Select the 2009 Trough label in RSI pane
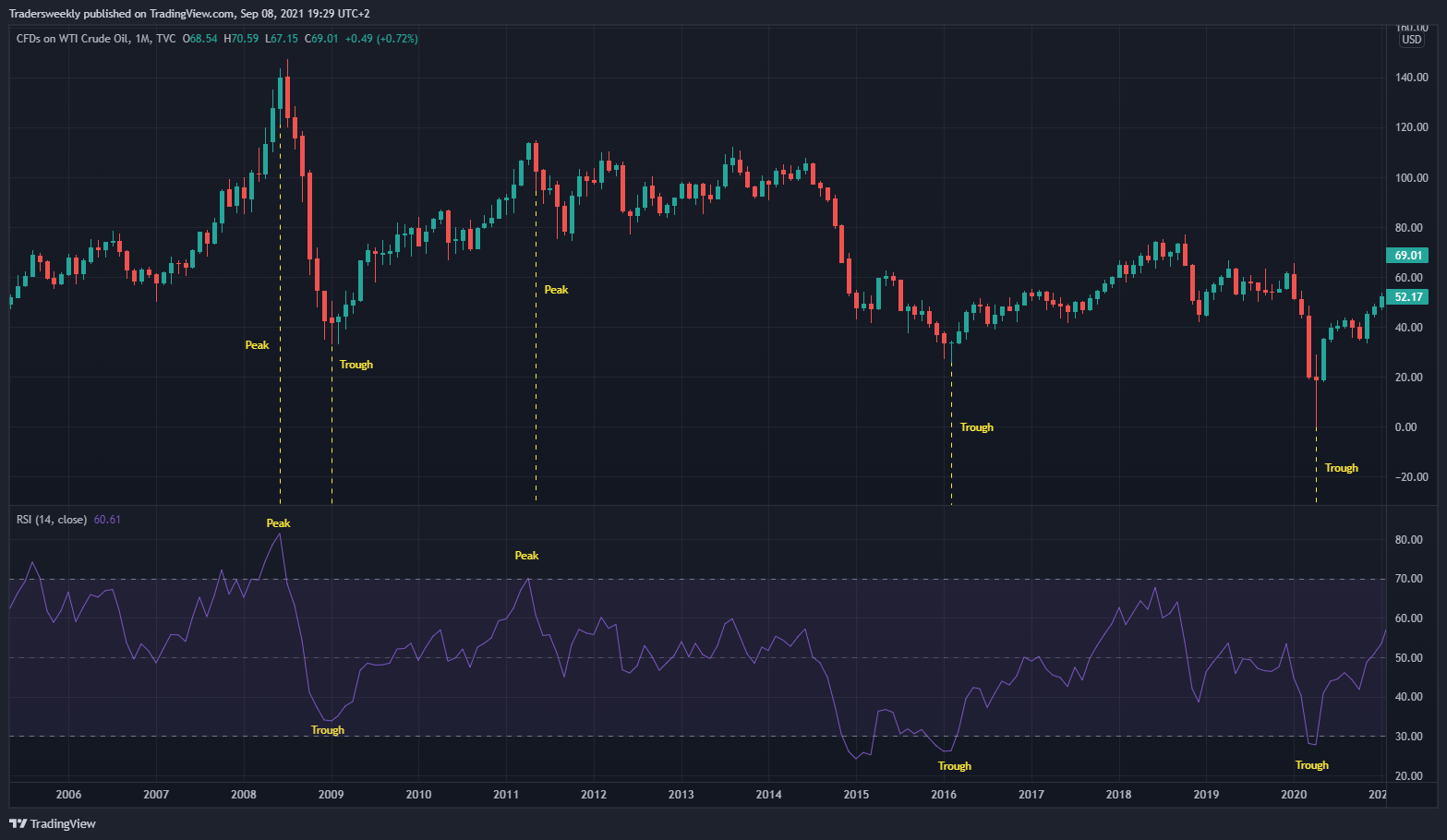The image size is (1447, 840). coord(328,730)
